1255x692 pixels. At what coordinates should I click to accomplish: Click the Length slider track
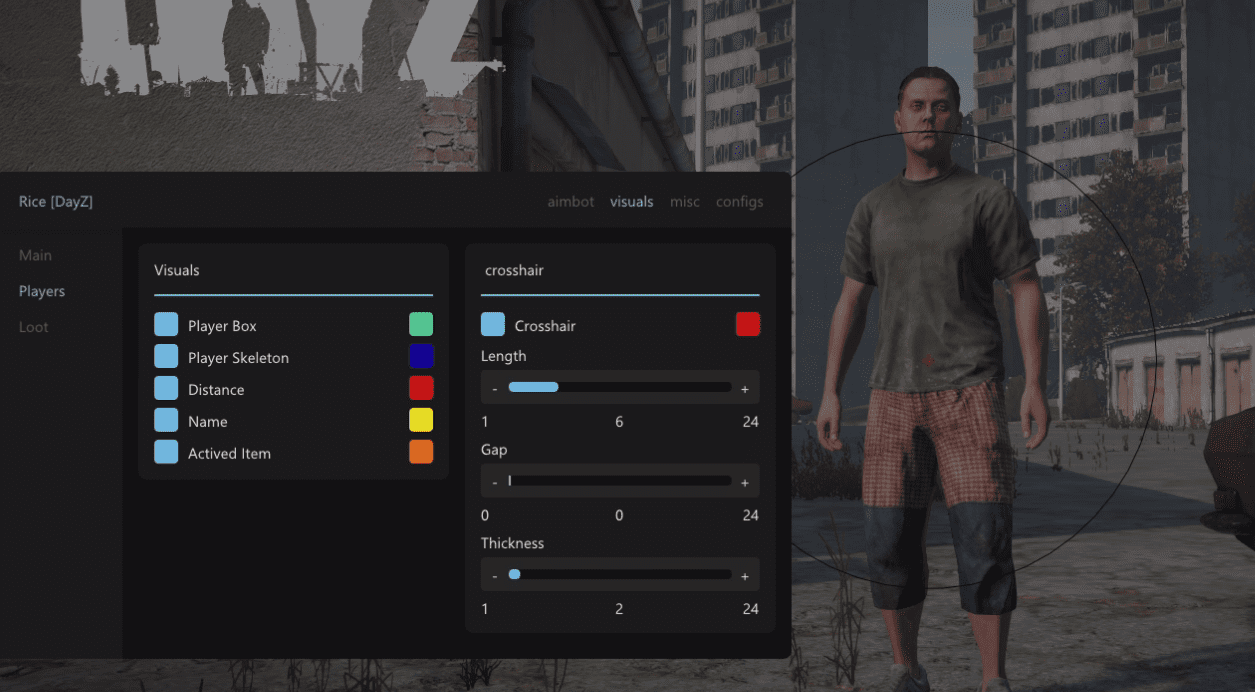tap(620, 388)
